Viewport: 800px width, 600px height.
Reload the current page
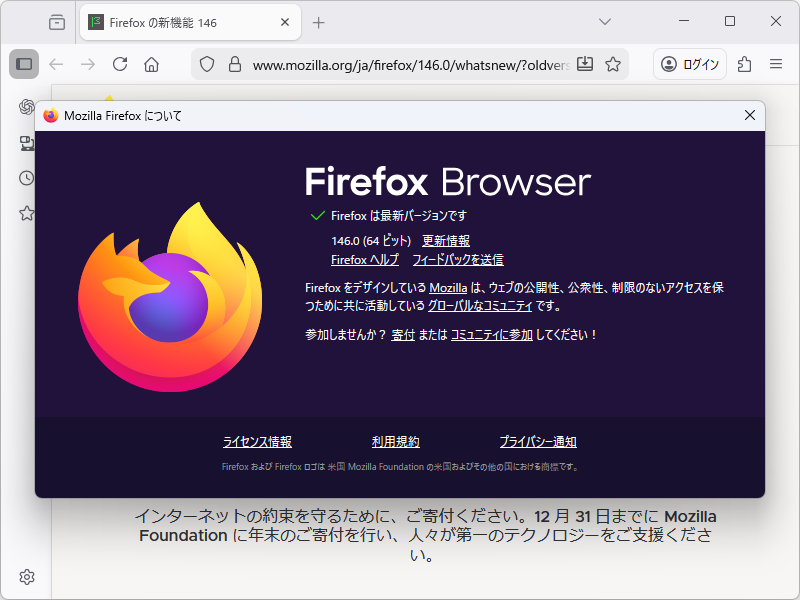(x=120, y=64)
